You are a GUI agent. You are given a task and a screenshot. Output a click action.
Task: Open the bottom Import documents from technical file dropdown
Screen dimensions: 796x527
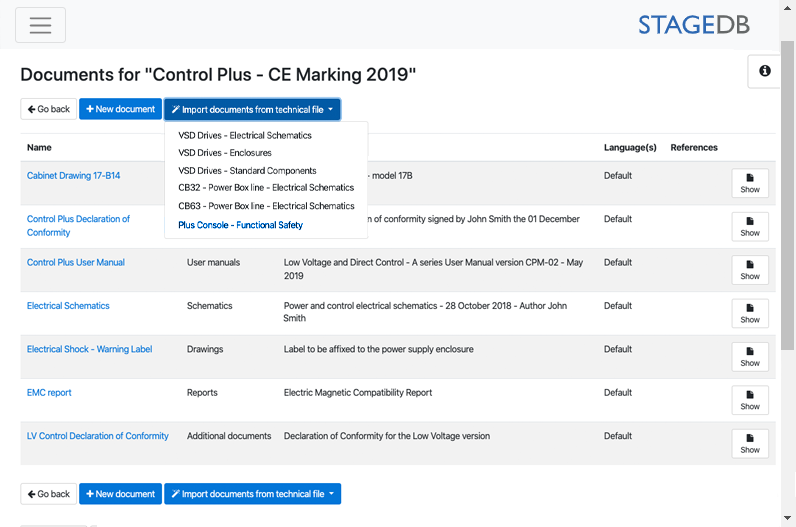[x=252, y=494]
